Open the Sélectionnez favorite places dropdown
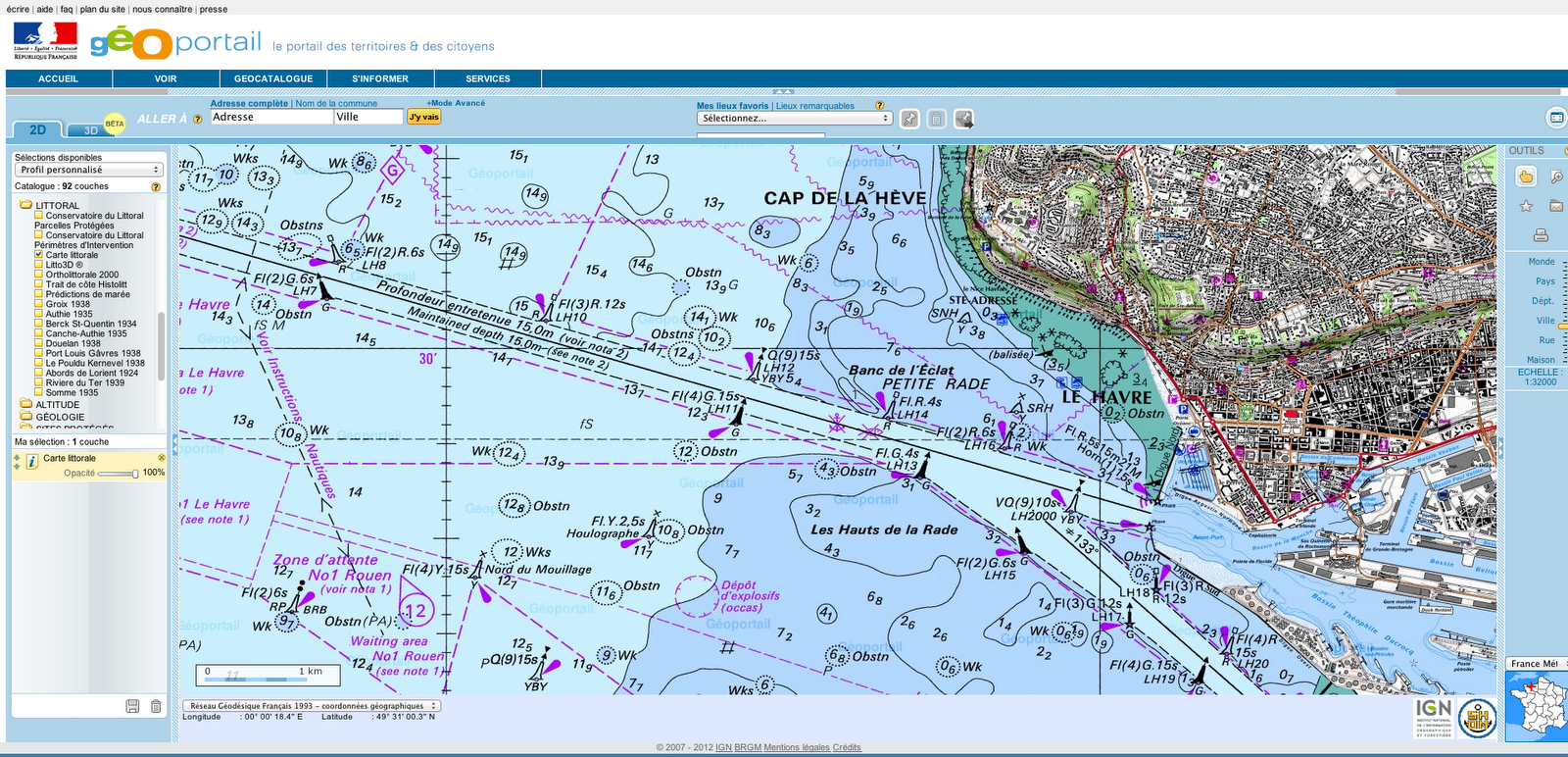This screenshot has height=757, width=1568. 795,118
